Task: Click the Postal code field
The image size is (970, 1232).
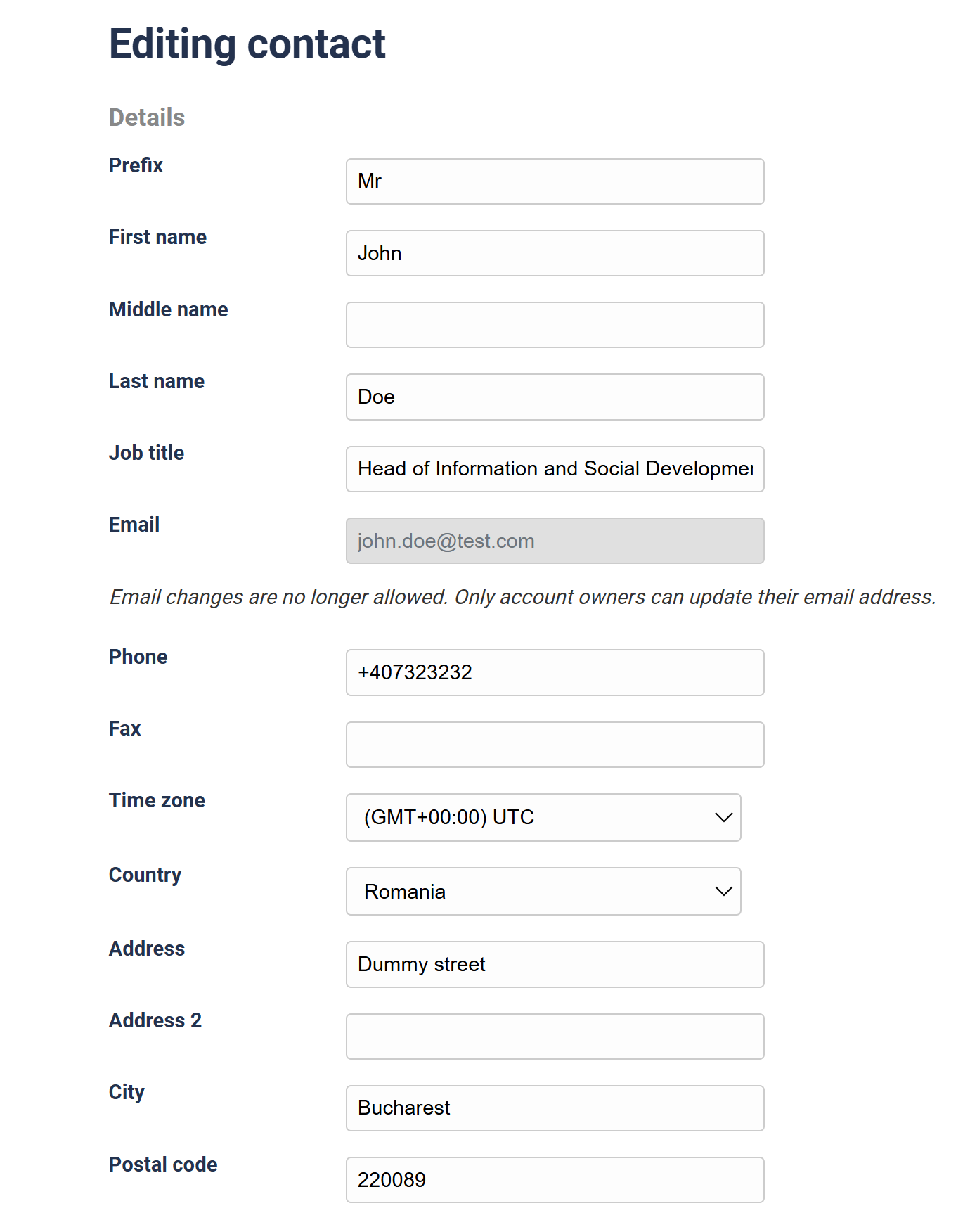Action: coord(555,1180)
